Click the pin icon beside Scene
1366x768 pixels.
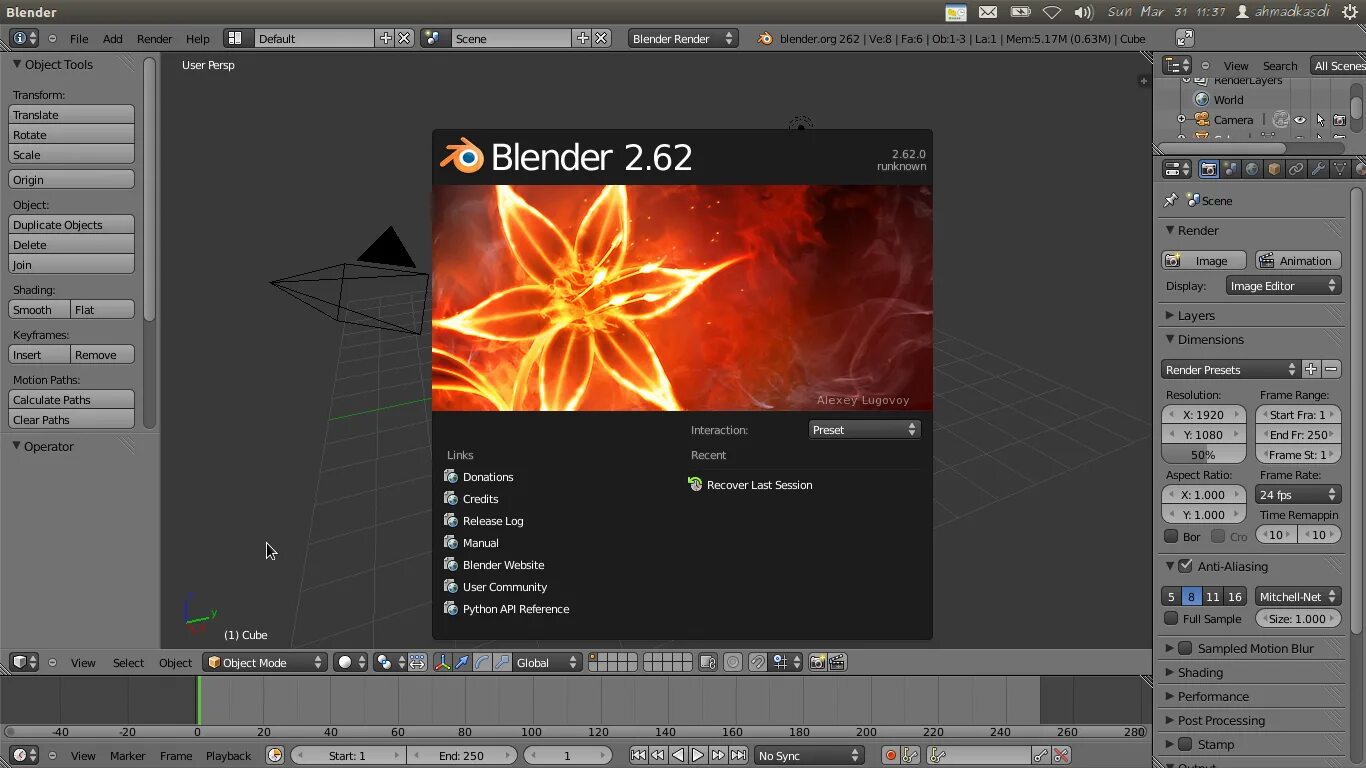click(1170, 200)
